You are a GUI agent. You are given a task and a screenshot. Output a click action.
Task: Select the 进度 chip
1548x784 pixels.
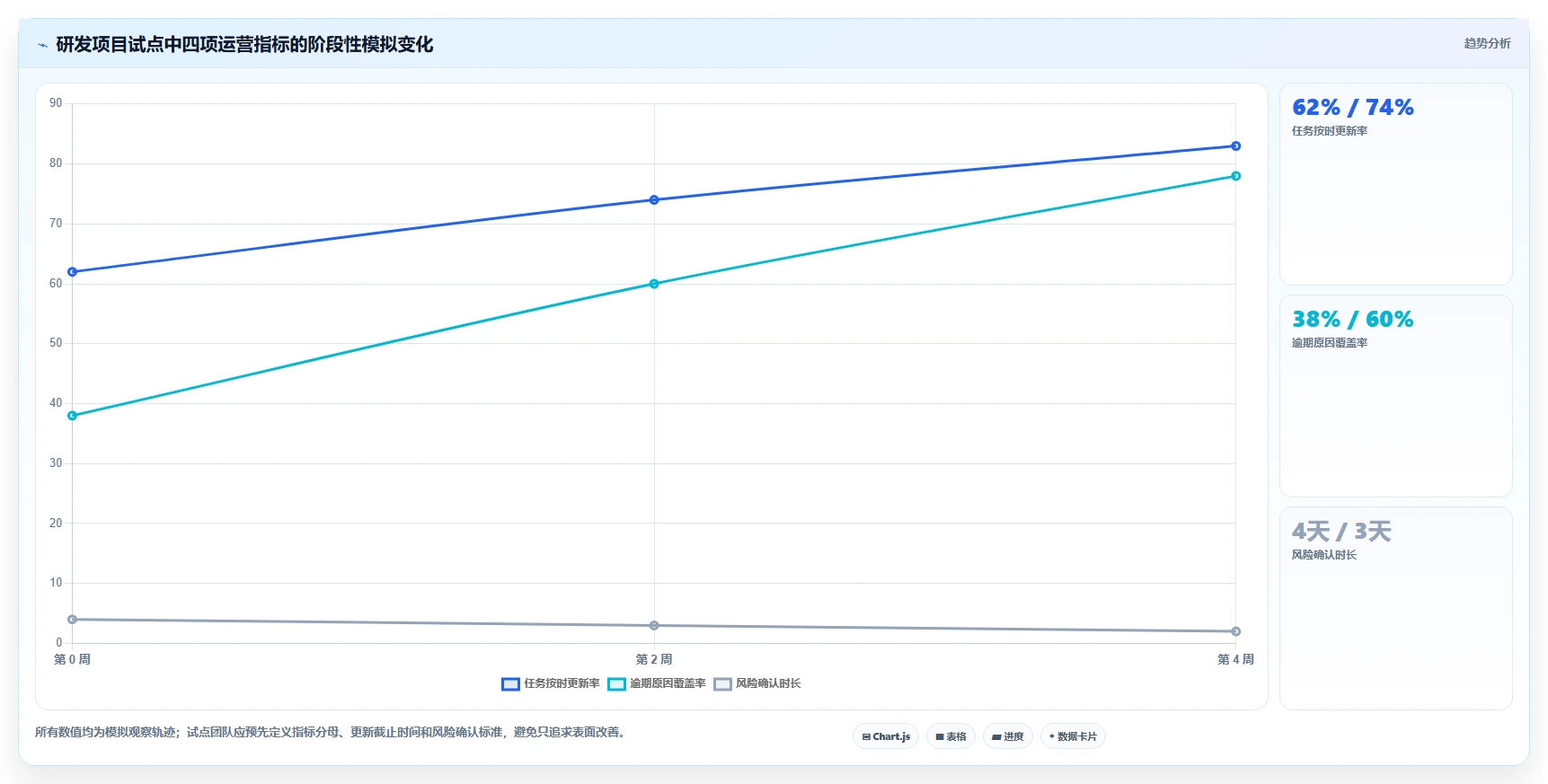(1008, 736)
